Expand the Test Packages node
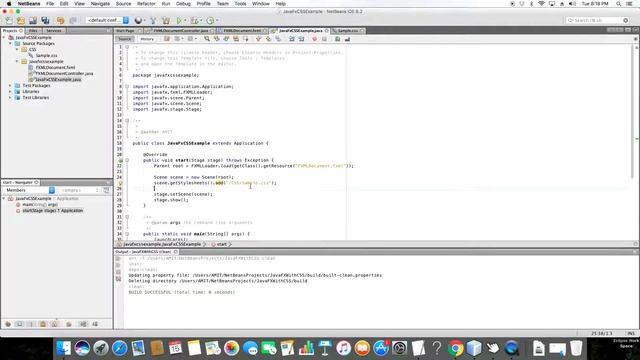 click(10, 86)
